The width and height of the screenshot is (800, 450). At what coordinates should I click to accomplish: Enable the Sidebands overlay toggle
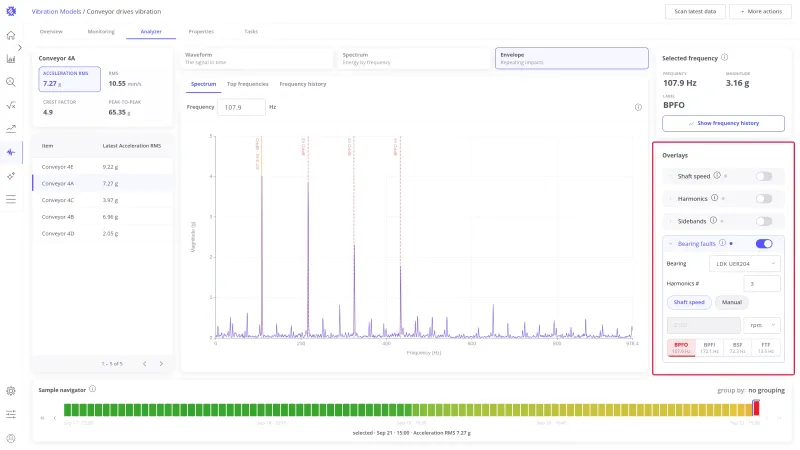pyautogui.click(x=764, y=221)
